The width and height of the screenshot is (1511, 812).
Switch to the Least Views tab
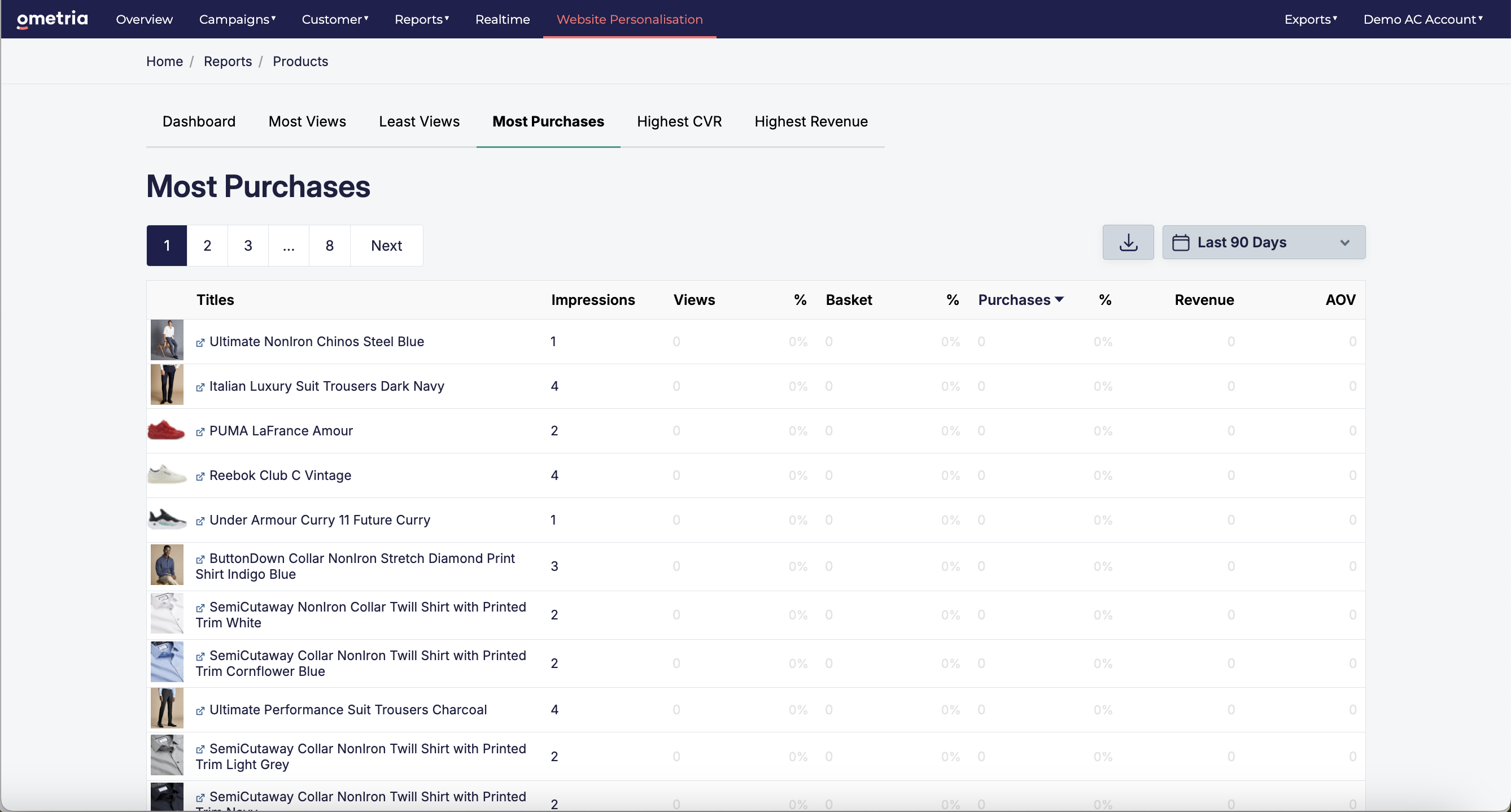(419, 121)
